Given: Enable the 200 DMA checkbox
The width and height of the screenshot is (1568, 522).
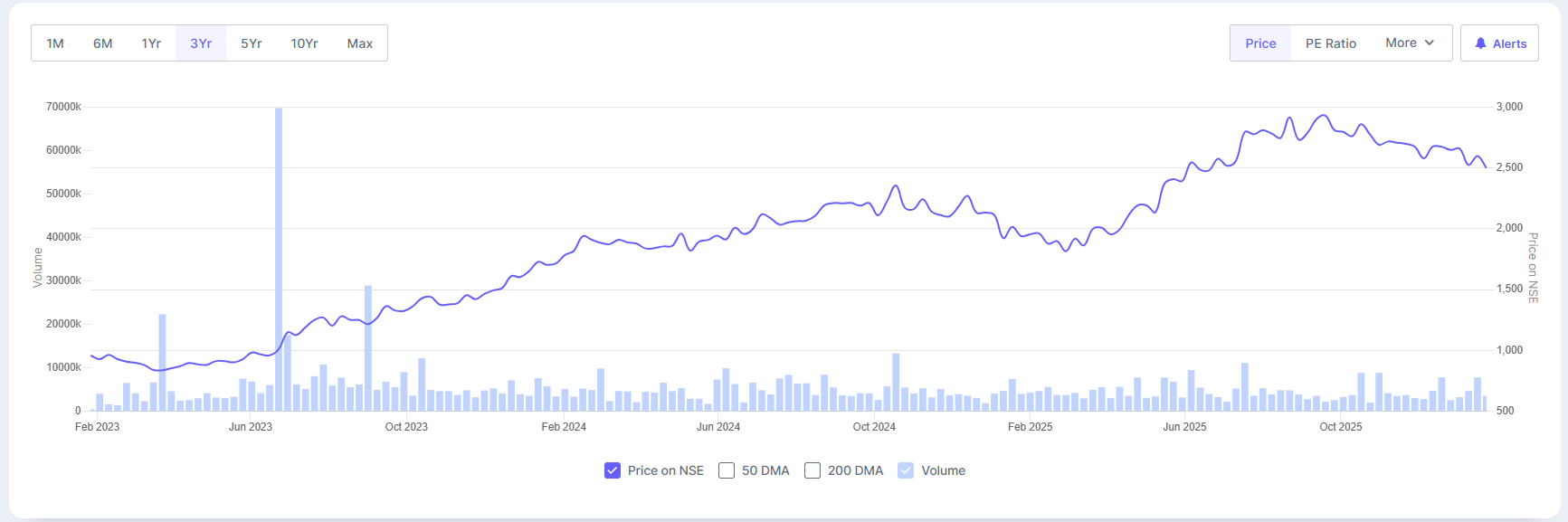Looking at the screenshot, I should (813, 470).
